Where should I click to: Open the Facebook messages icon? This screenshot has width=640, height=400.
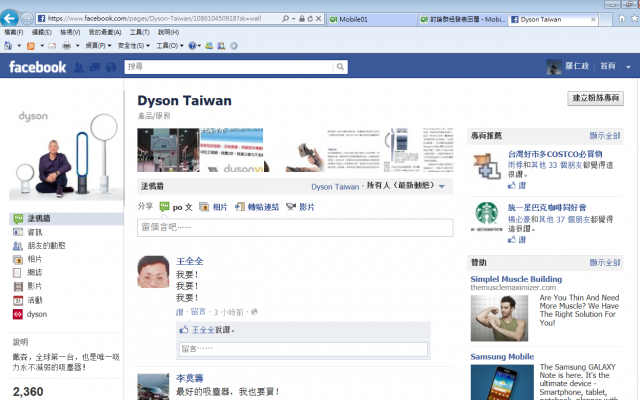point(95,67)
